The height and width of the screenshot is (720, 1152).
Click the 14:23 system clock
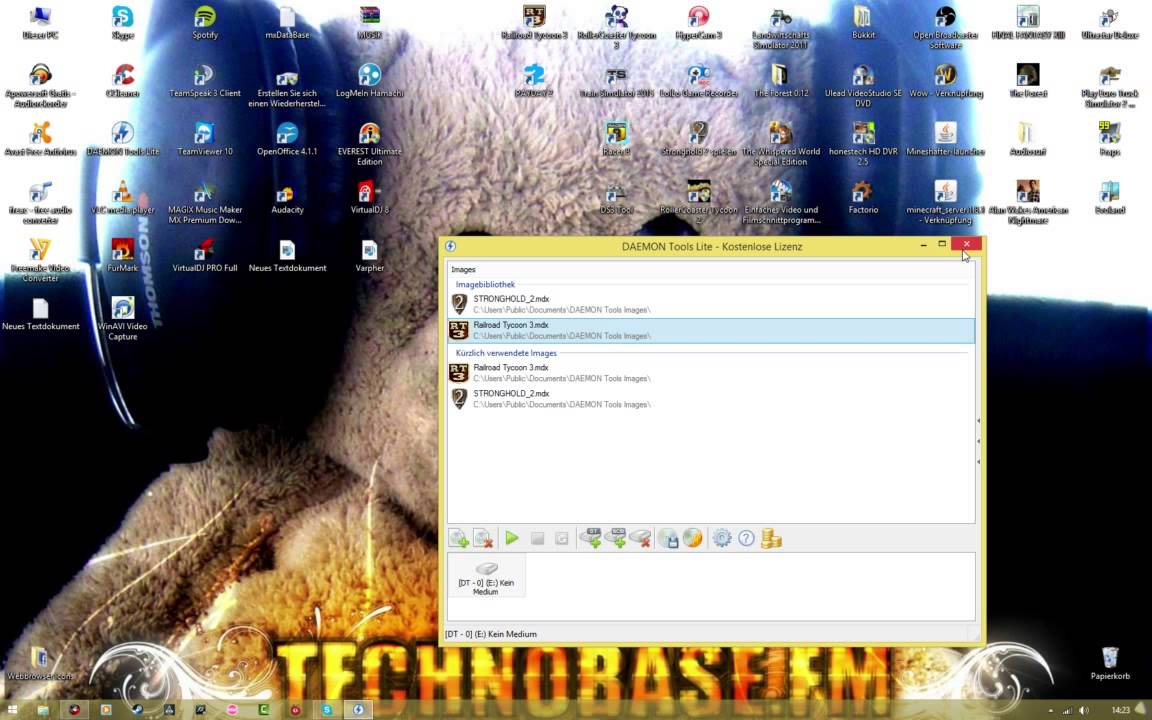pyautogui.click(x=1120, y=710)
